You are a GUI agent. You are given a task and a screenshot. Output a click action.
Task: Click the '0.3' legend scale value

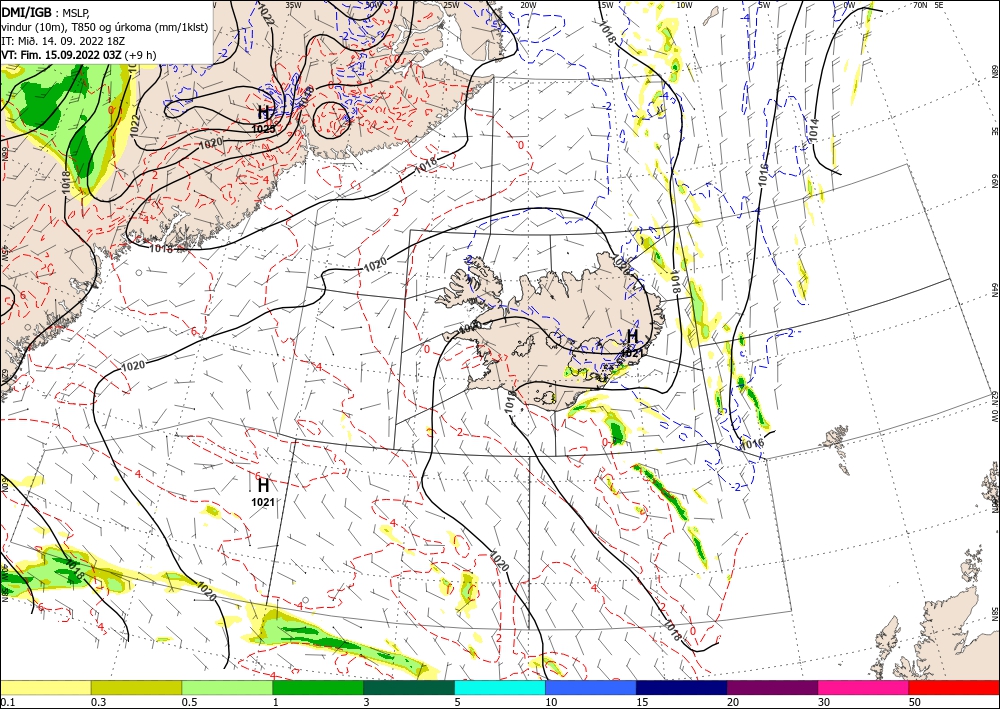click(98, 702)
